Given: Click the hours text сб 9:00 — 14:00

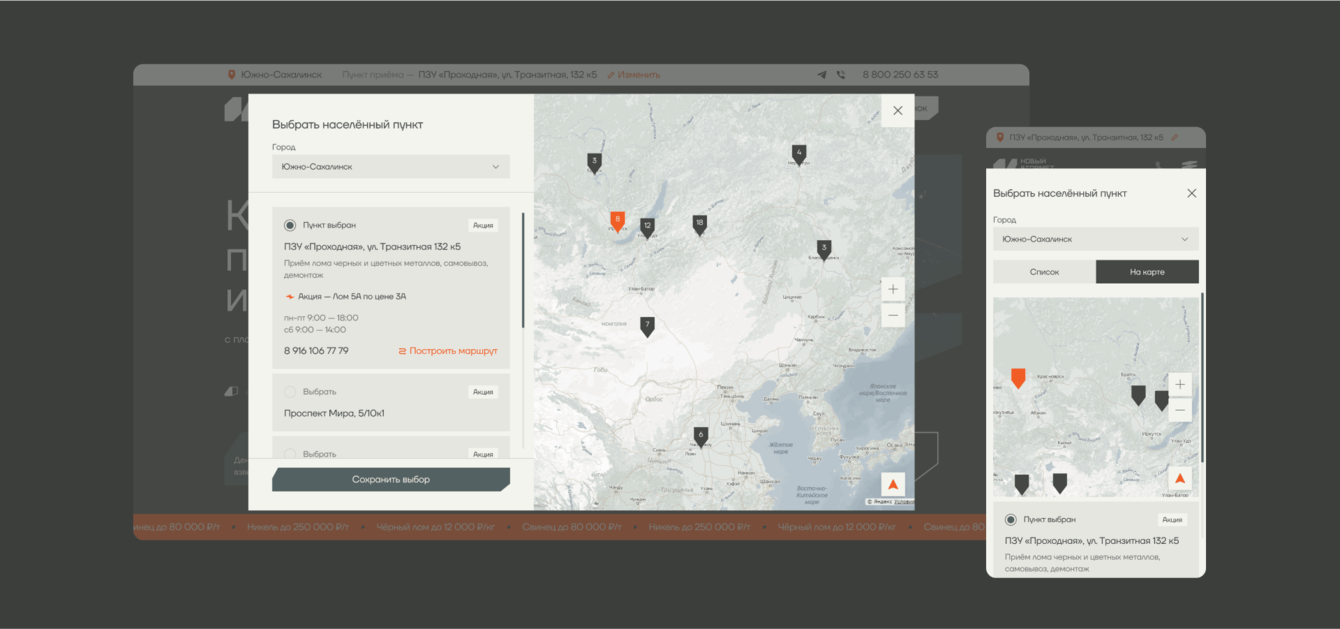Looking at the screenshot, I should (315, 330).
